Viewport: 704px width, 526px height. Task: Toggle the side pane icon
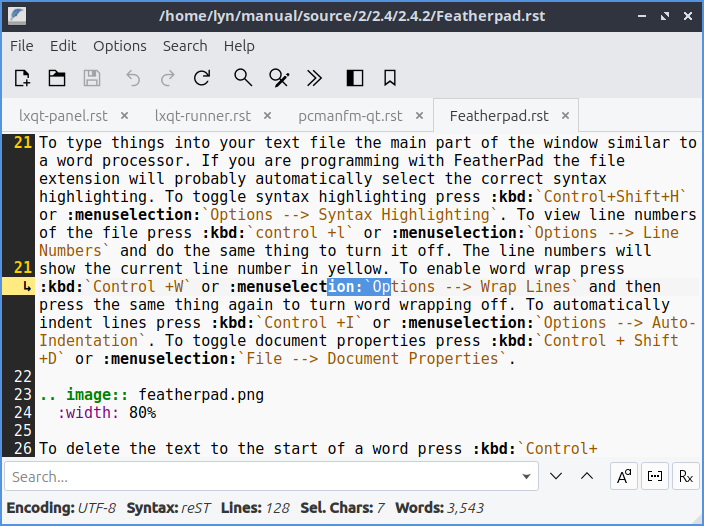coord(354,78)
